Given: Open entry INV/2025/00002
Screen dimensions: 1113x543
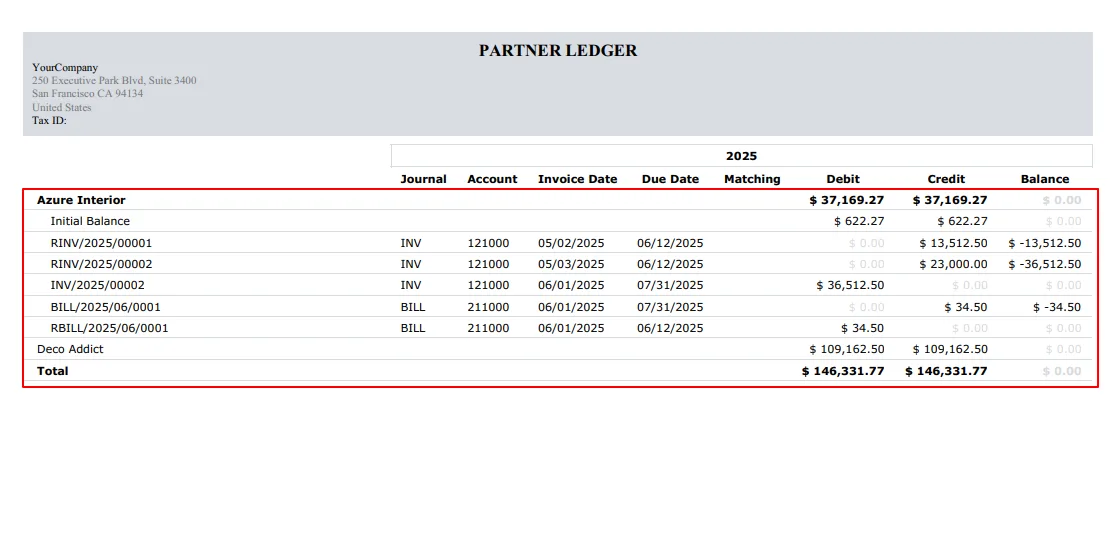Looking at the screenshot, I should [97, 285].
